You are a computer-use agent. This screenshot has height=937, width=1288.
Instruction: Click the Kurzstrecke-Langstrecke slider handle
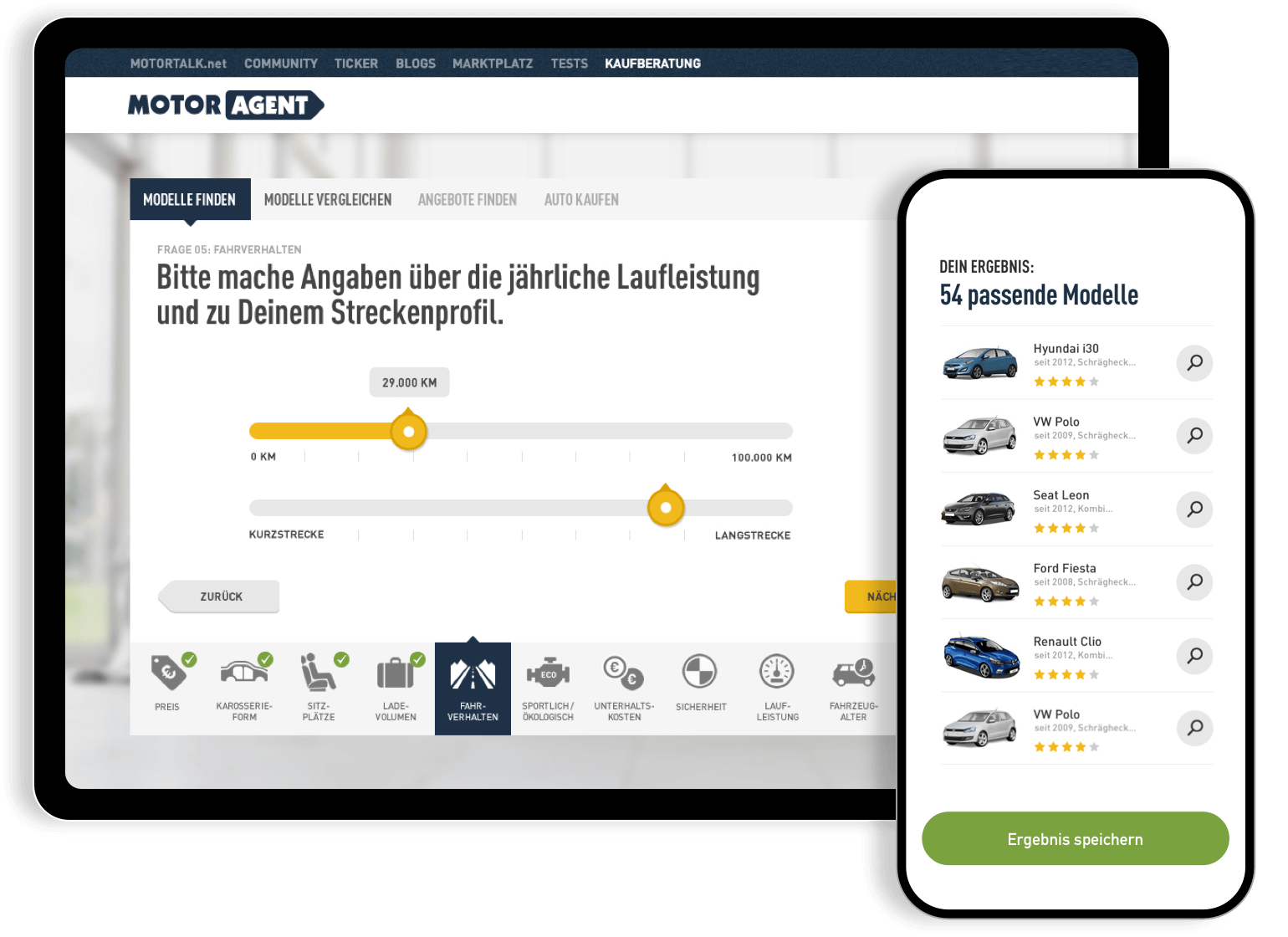tap(666, 507)
